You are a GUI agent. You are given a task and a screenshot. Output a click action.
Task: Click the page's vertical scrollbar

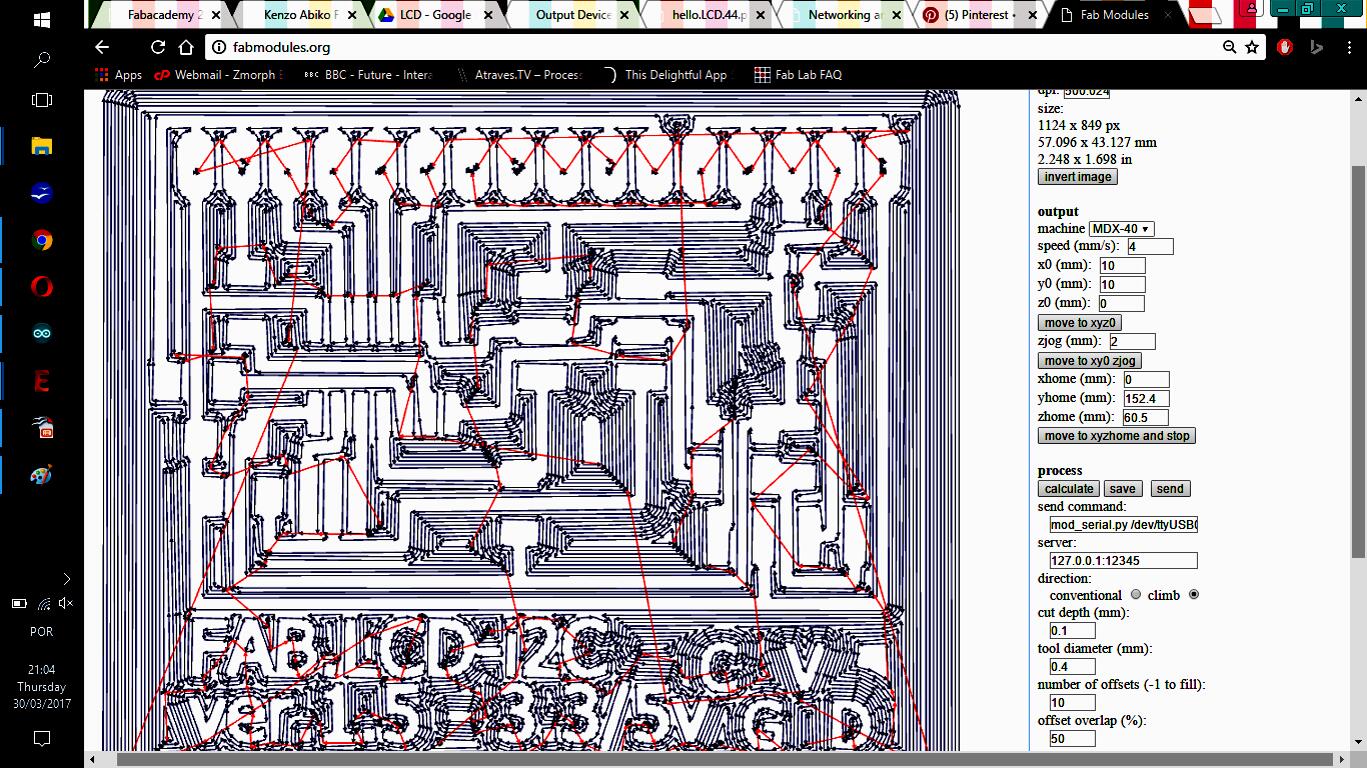coord(1358,360)
